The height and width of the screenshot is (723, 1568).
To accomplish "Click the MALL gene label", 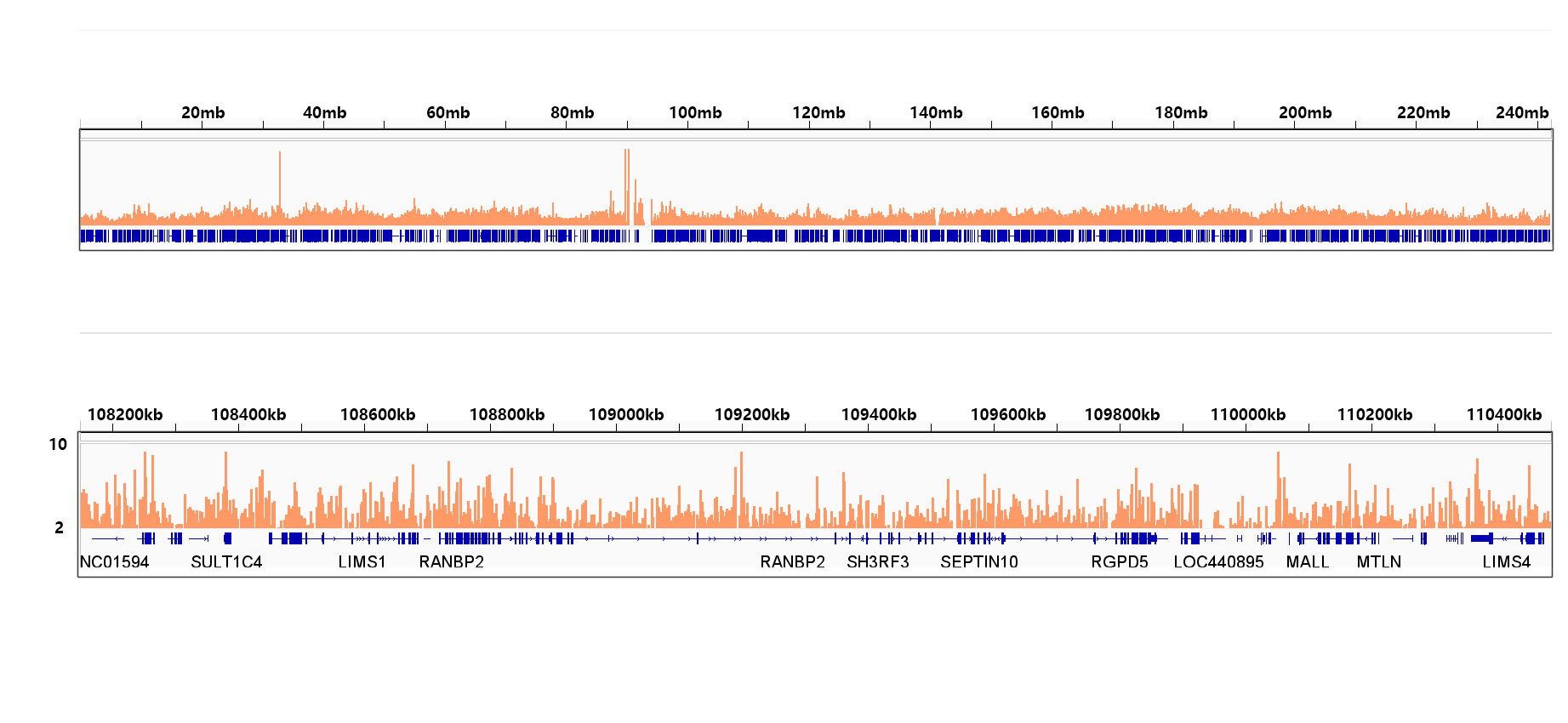I will (x=1307, y=561).
